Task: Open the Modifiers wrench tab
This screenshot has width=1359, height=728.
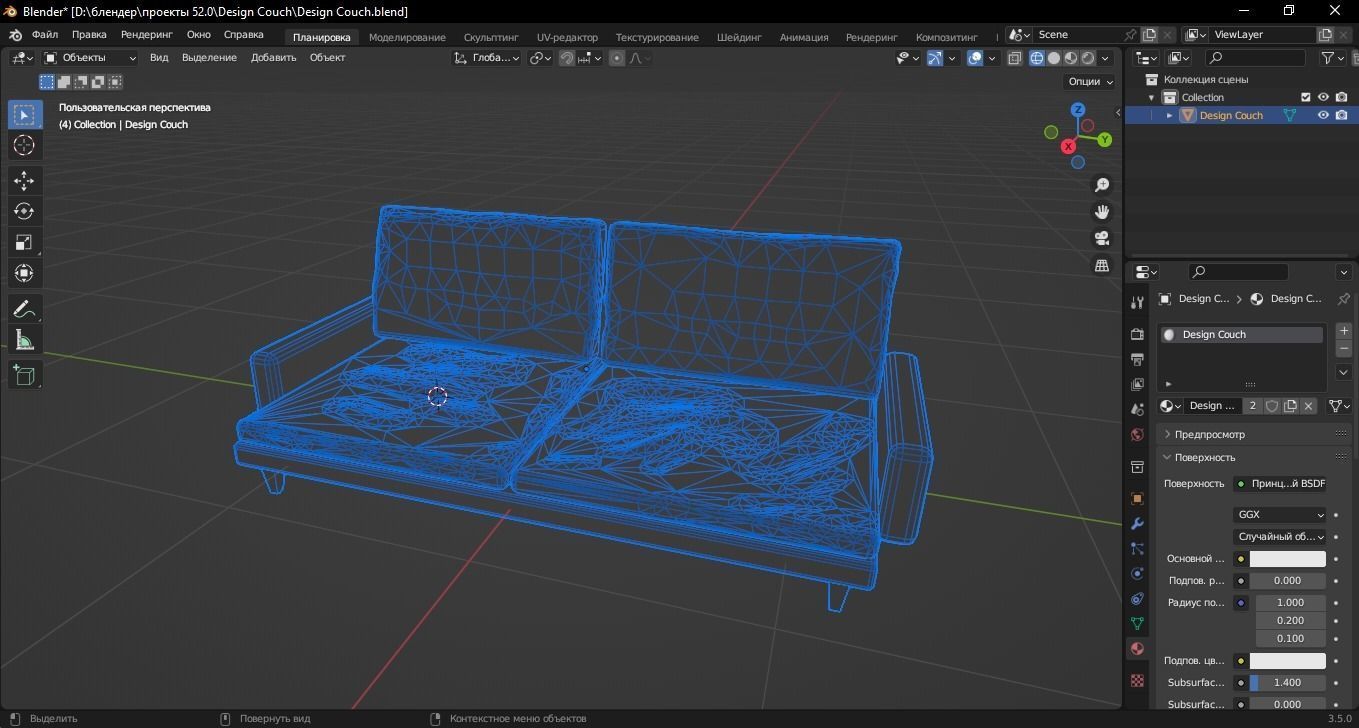Action: coord(1137,523)
